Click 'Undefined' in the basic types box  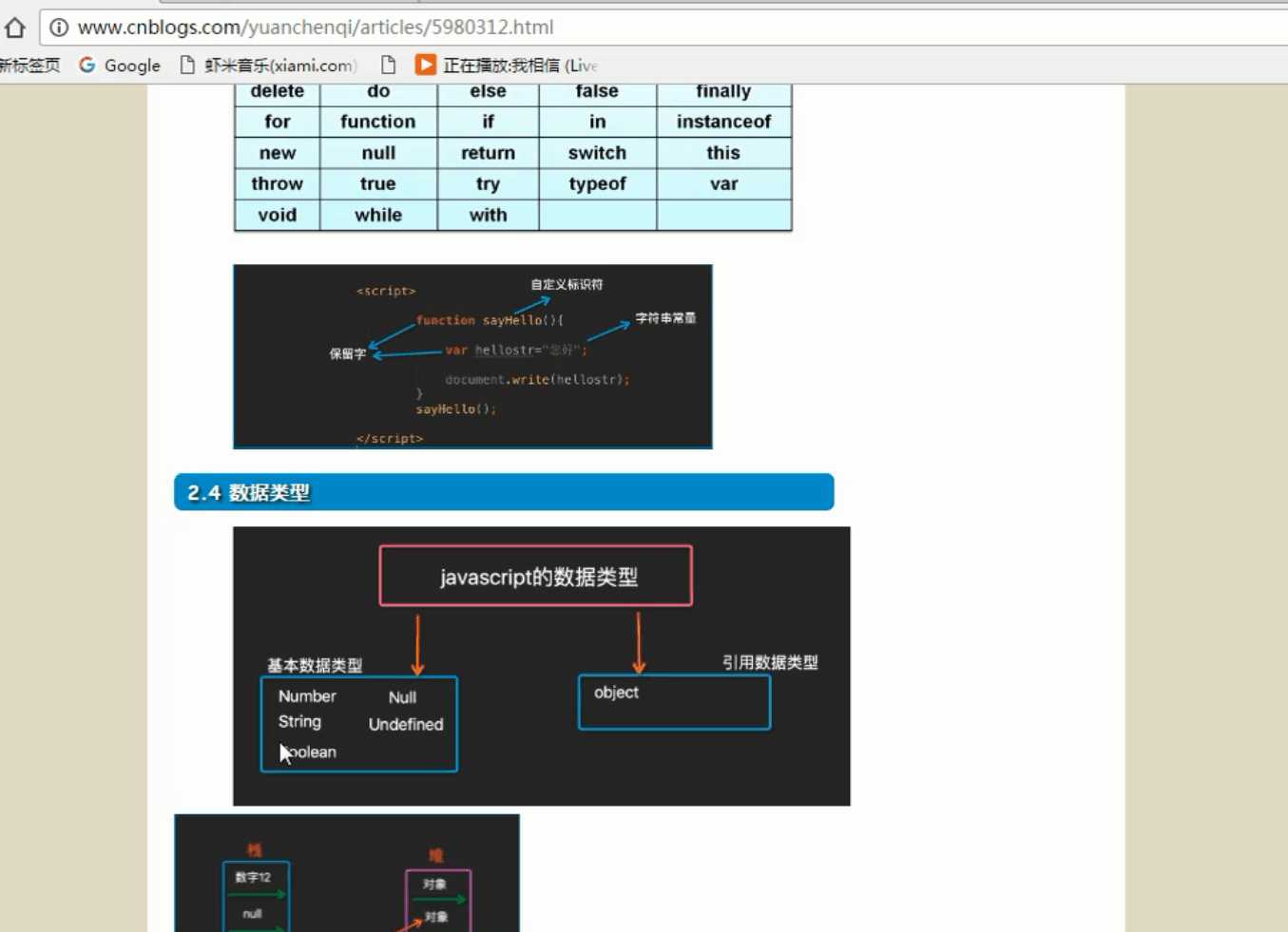coord(406,725)
